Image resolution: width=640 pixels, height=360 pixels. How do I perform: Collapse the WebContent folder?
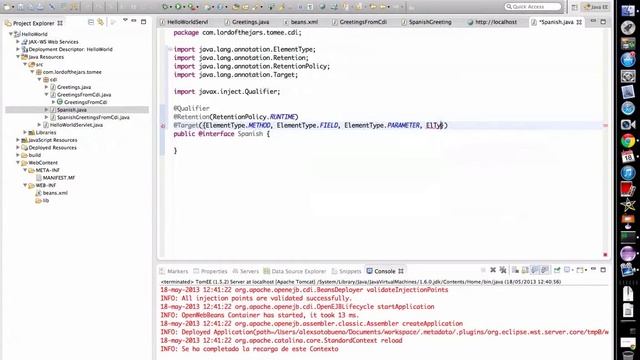click(18, 163)
